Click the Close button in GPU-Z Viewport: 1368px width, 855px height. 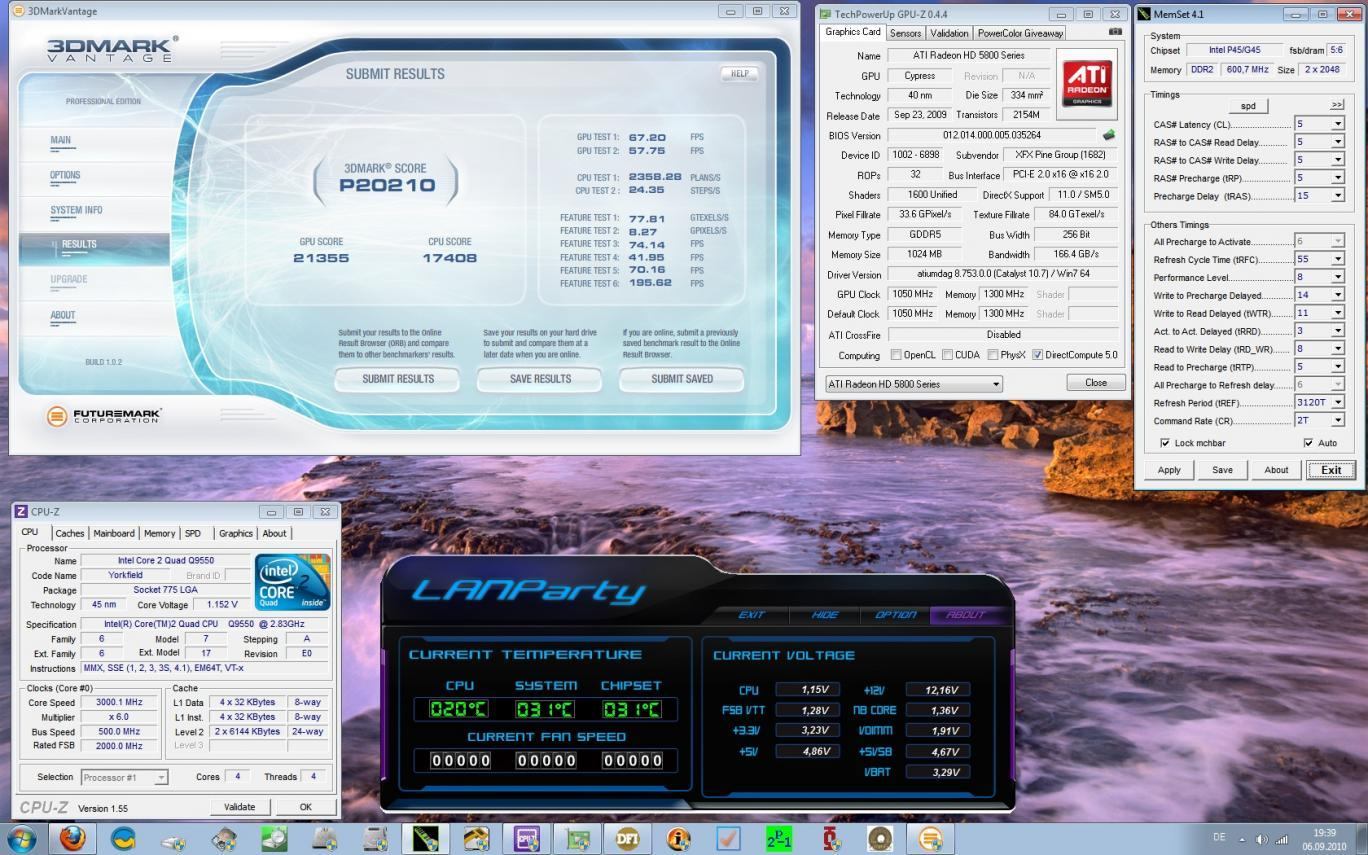[1096, 383]
